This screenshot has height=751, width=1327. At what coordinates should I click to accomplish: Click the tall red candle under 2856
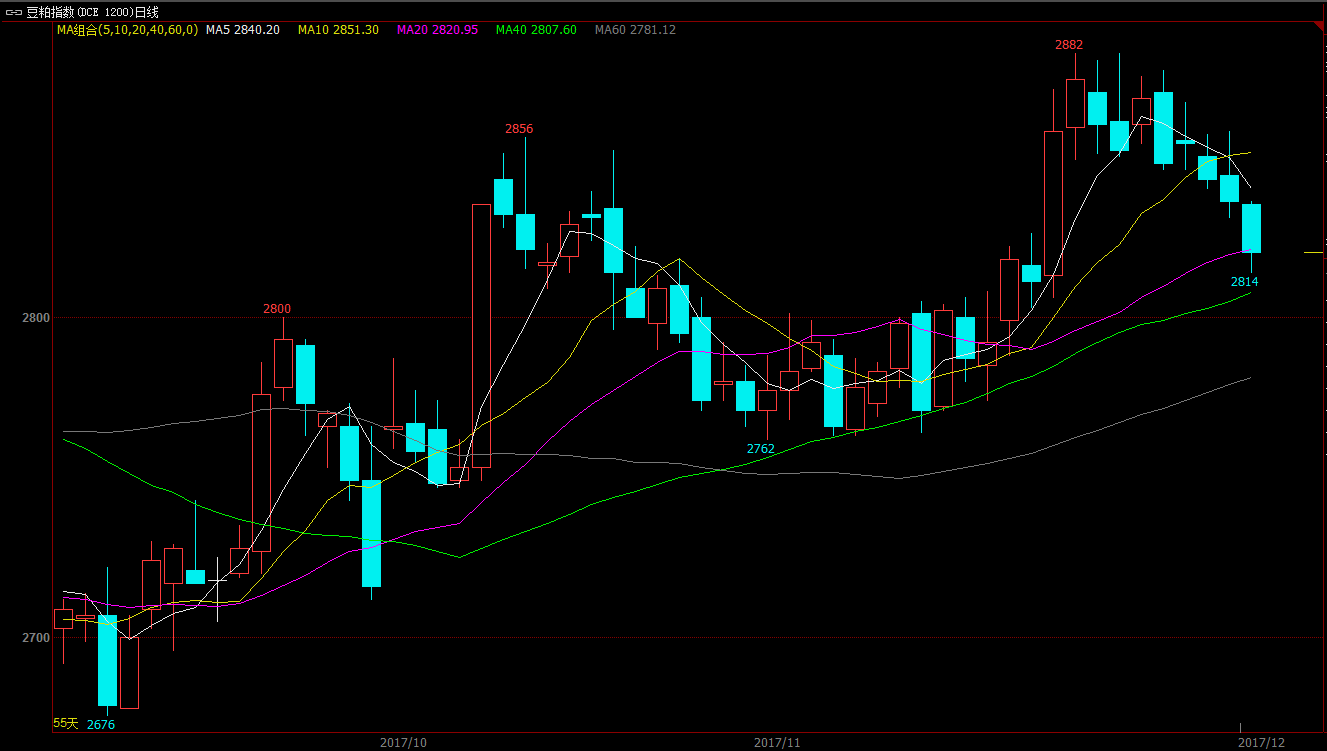pos(481,336)
